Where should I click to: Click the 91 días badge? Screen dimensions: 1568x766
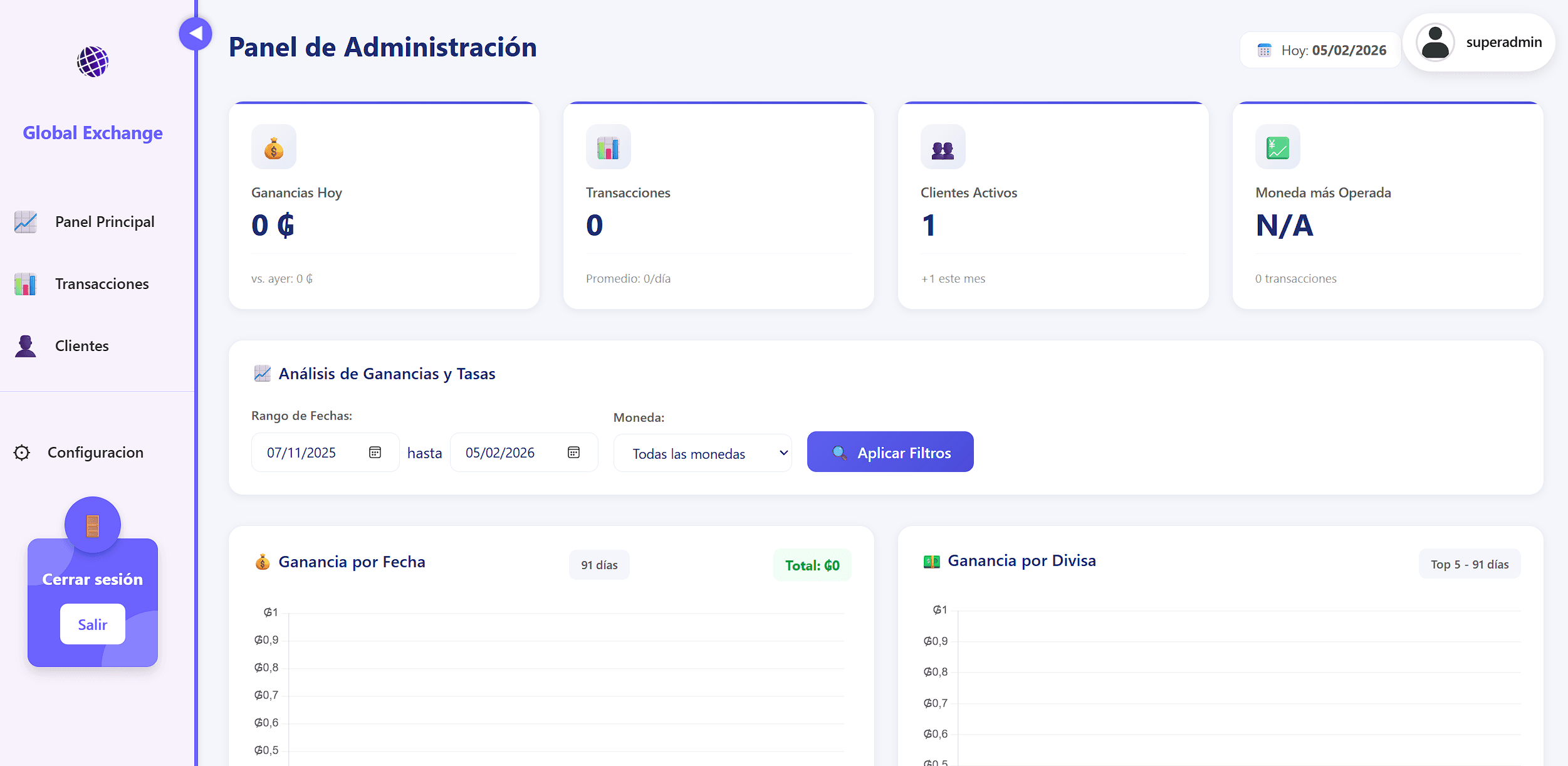pos(599,565)
